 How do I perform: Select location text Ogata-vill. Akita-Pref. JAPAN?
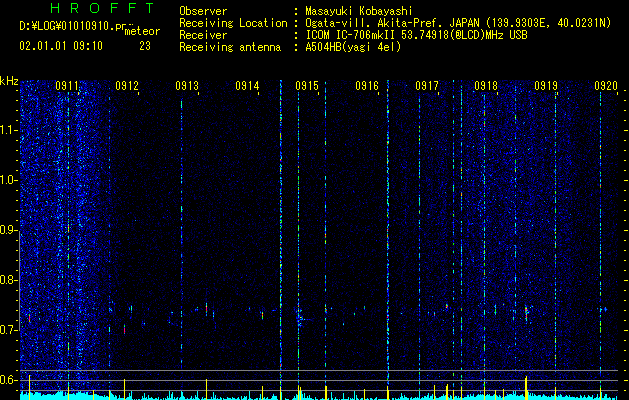tap(390, 23)
